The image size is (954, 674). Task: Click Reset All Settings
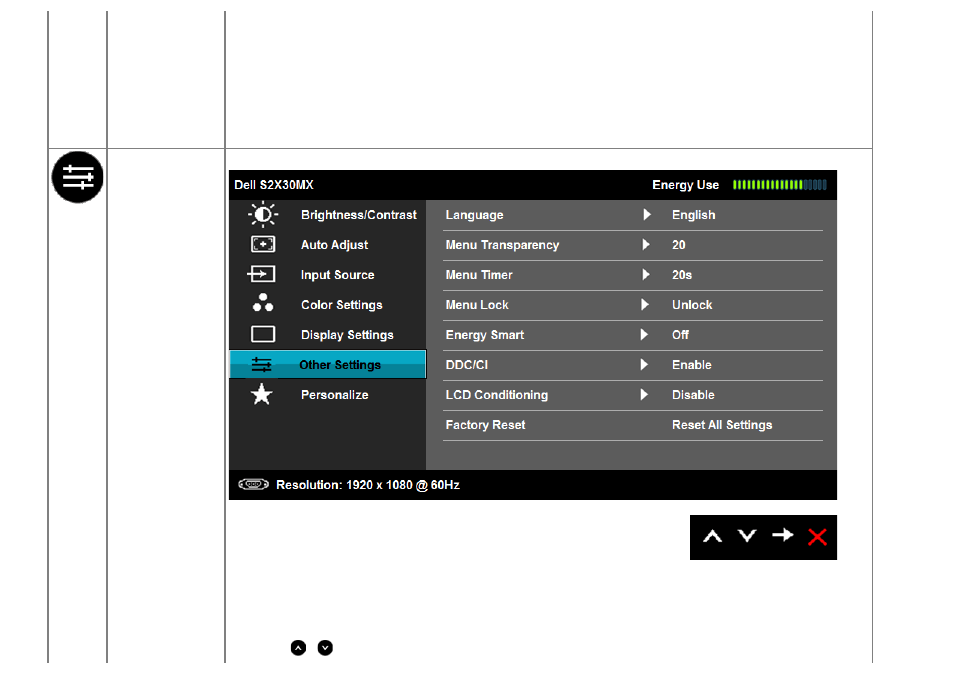pos(722,425)
